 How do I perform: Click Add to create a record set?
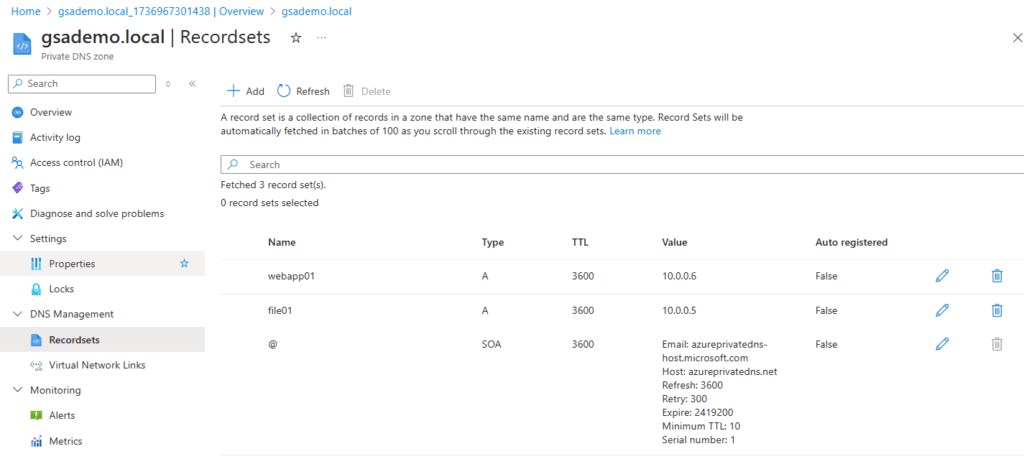(x=246, y=91)
